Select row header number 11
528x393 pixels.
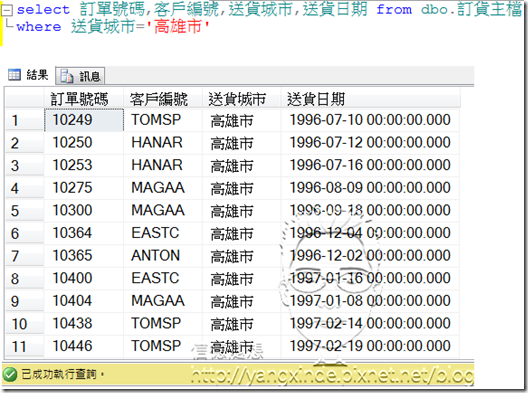coord(24,346)
